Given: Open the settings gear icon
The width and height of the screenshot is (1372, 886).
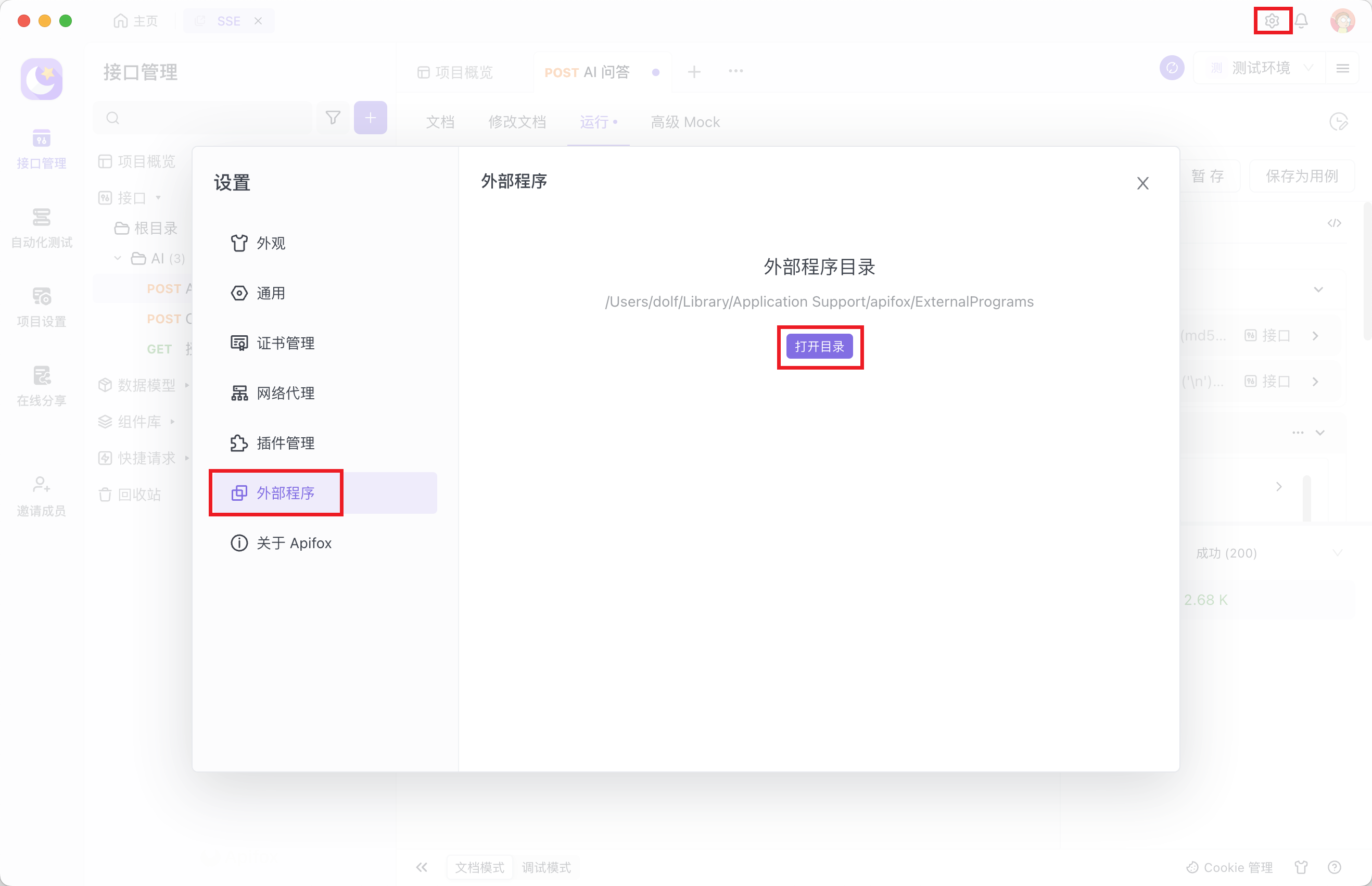Looking at the screenshot, I should pyautogui.click(x=1272, y=21).
